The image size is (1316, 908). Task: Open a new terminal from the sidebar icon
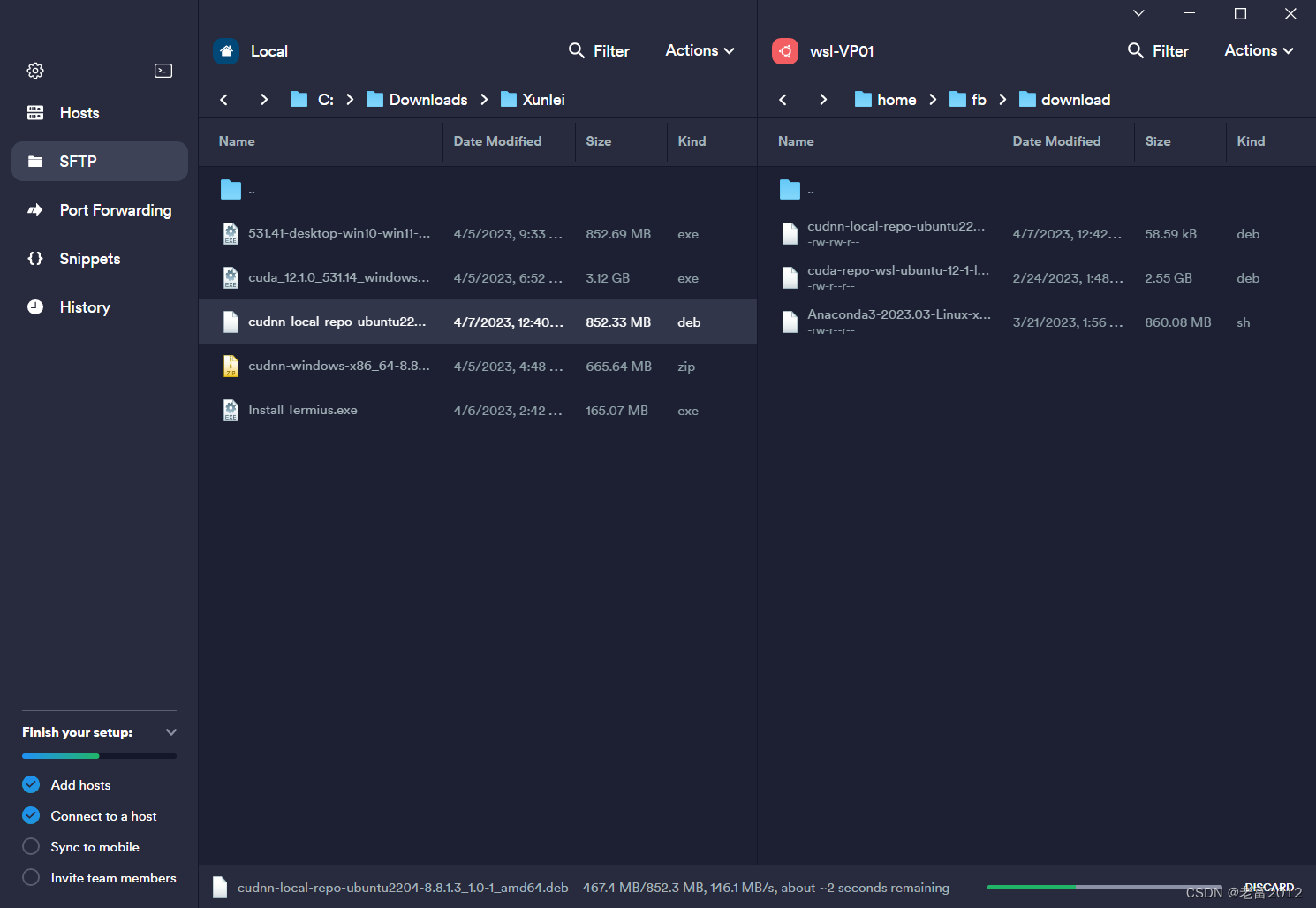pyautogui.click(x=163, y=71)
